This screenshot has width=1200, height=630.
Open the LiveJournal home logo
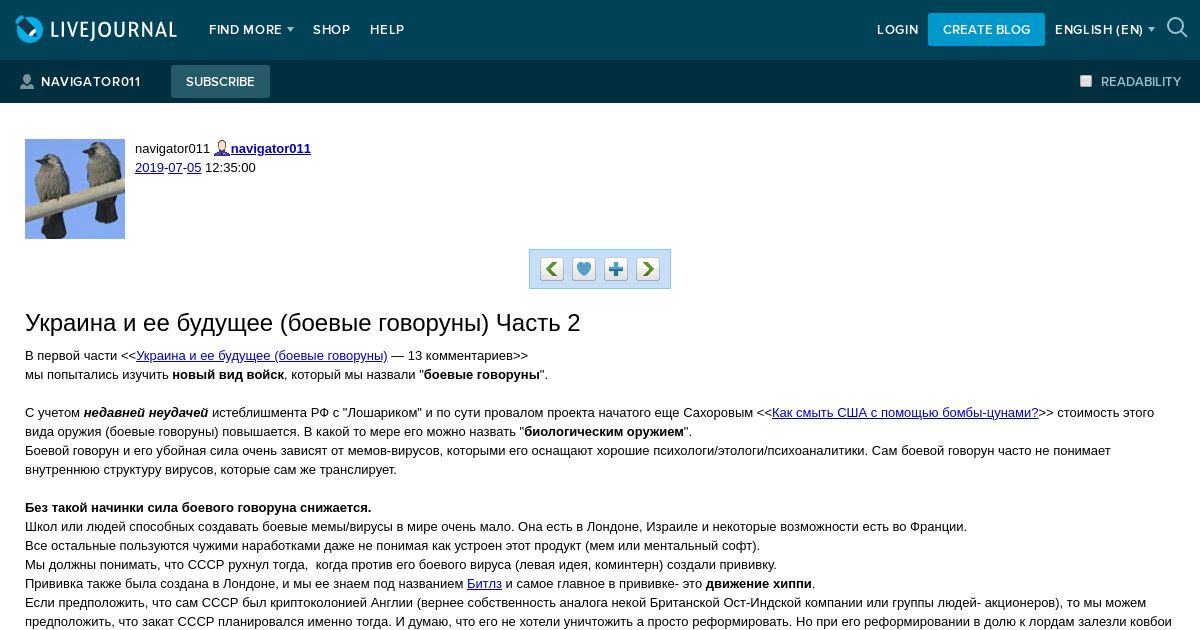[96, 30]
